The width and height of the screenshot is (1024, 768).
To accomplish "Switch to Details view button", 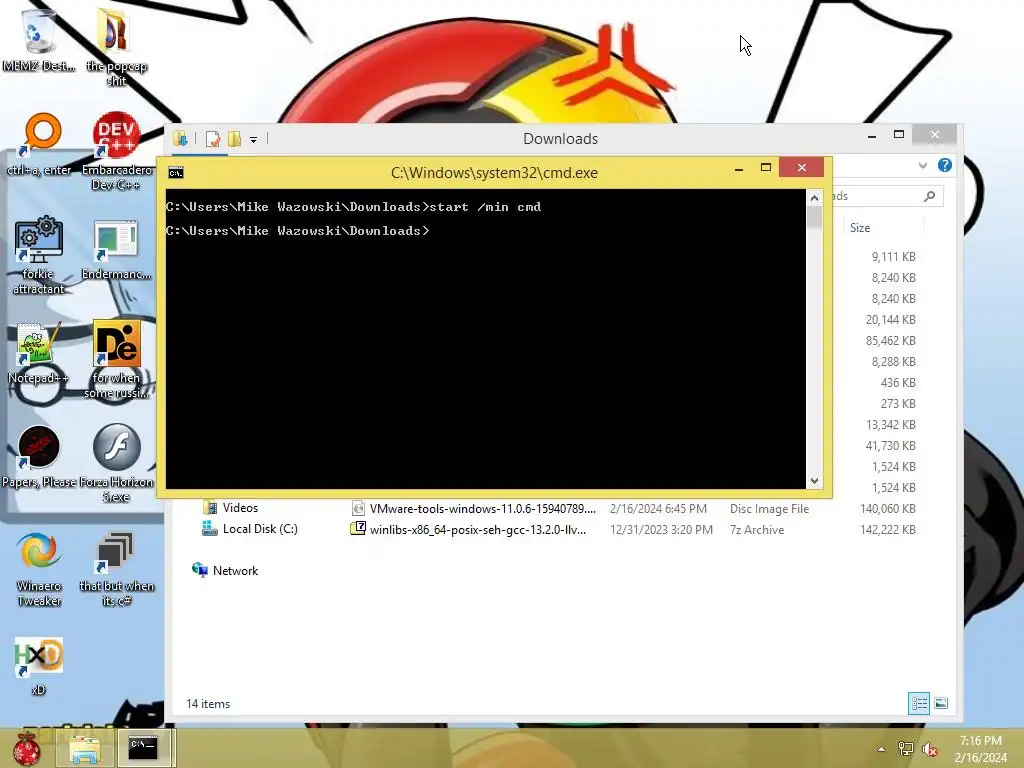I will (x=919, y=703).
